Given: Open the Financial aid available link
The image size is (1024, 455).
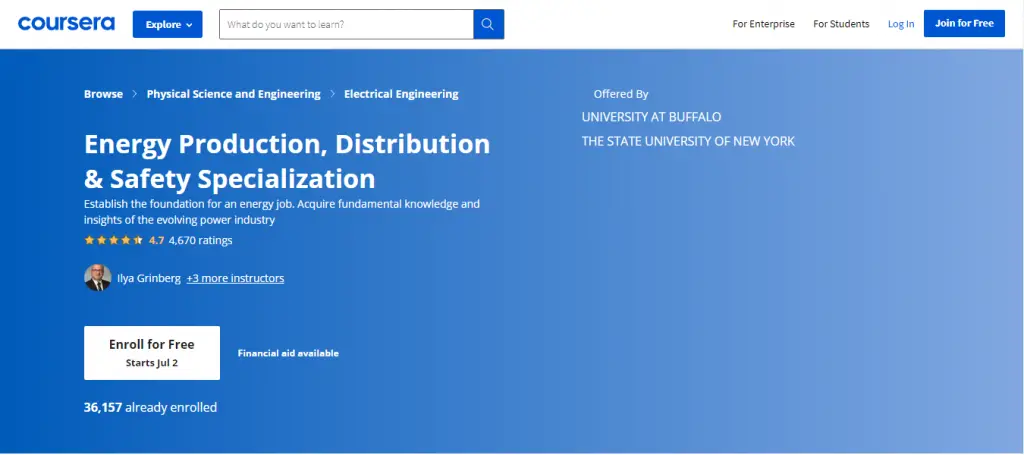Looking at the screenshot, I should (288, 353).
